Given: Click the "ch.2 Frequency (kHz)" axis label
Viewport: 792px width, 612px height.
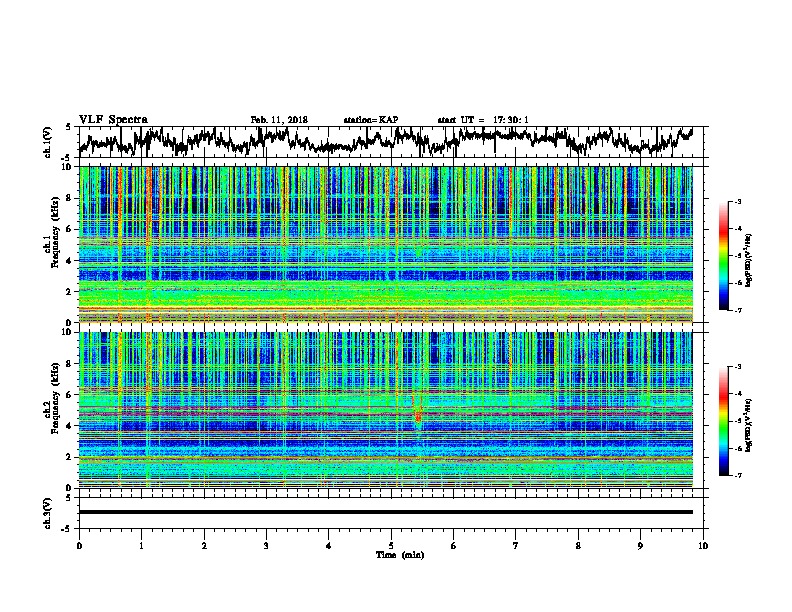Looking at the screenshot, I should click(51, 398).
